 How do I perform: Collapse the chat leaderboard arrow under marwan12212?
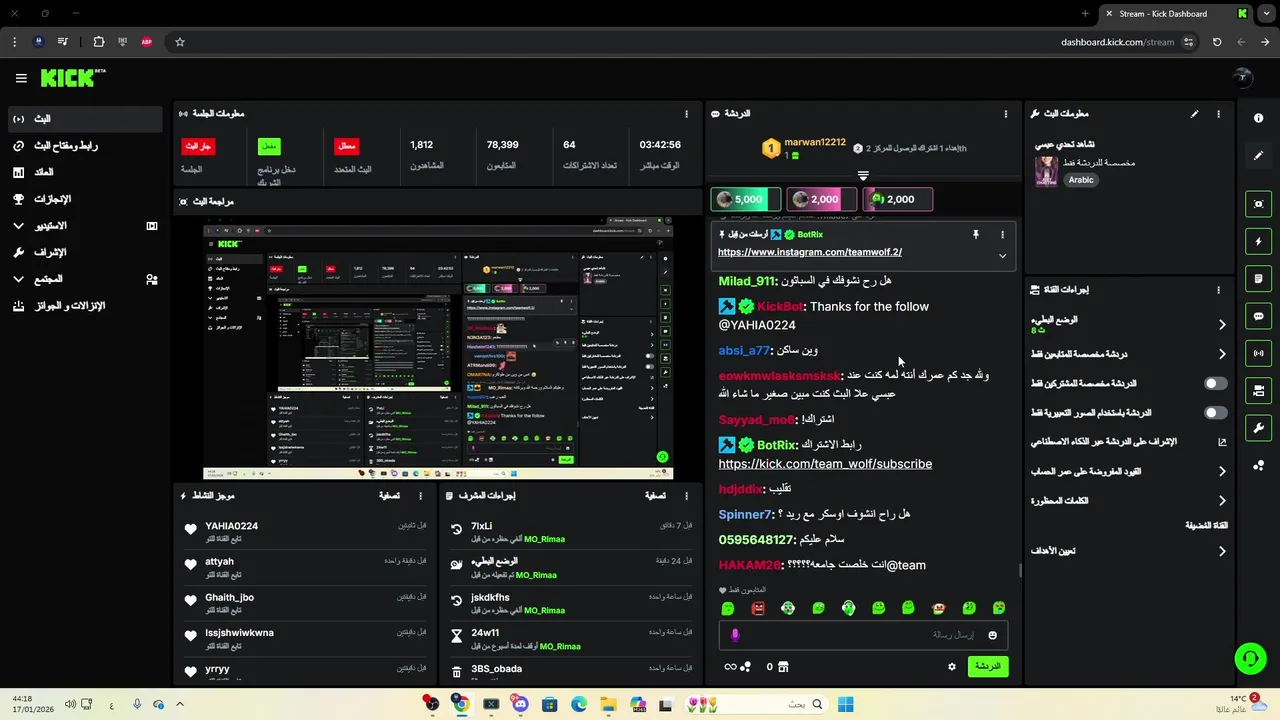tap(863, 175)
